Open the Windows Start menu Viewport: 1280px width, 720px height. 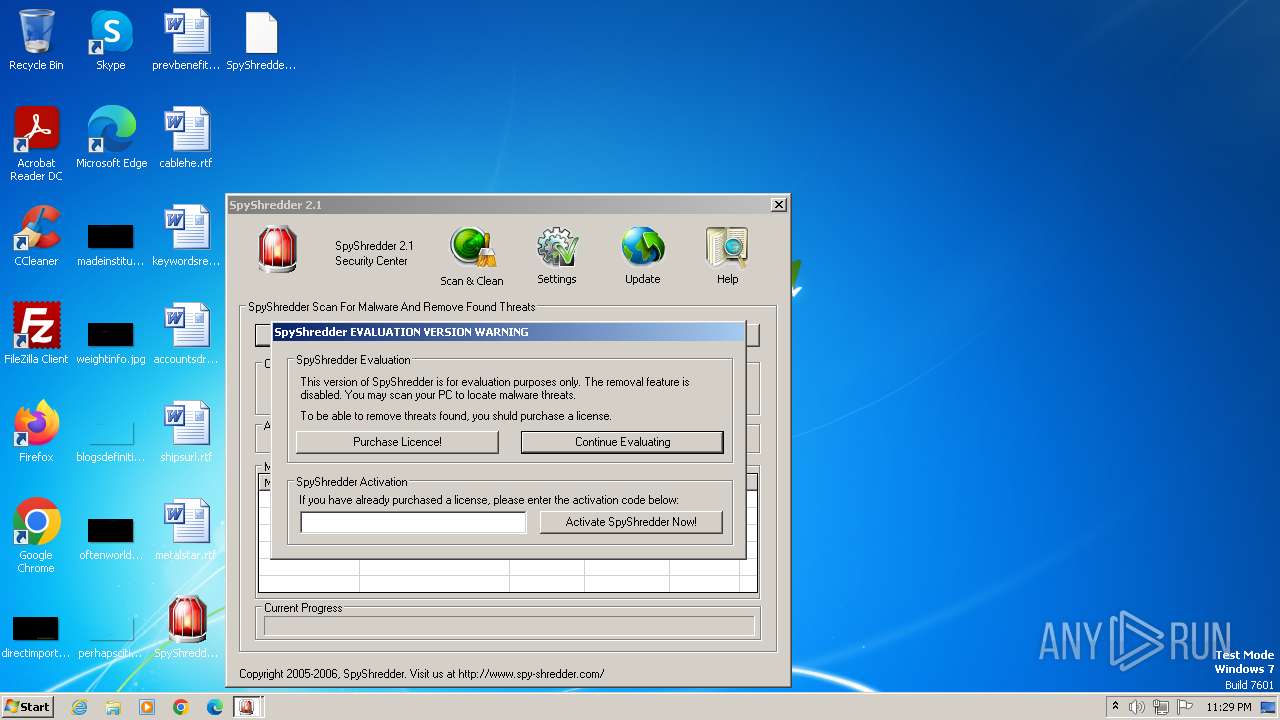click(27, 706)
